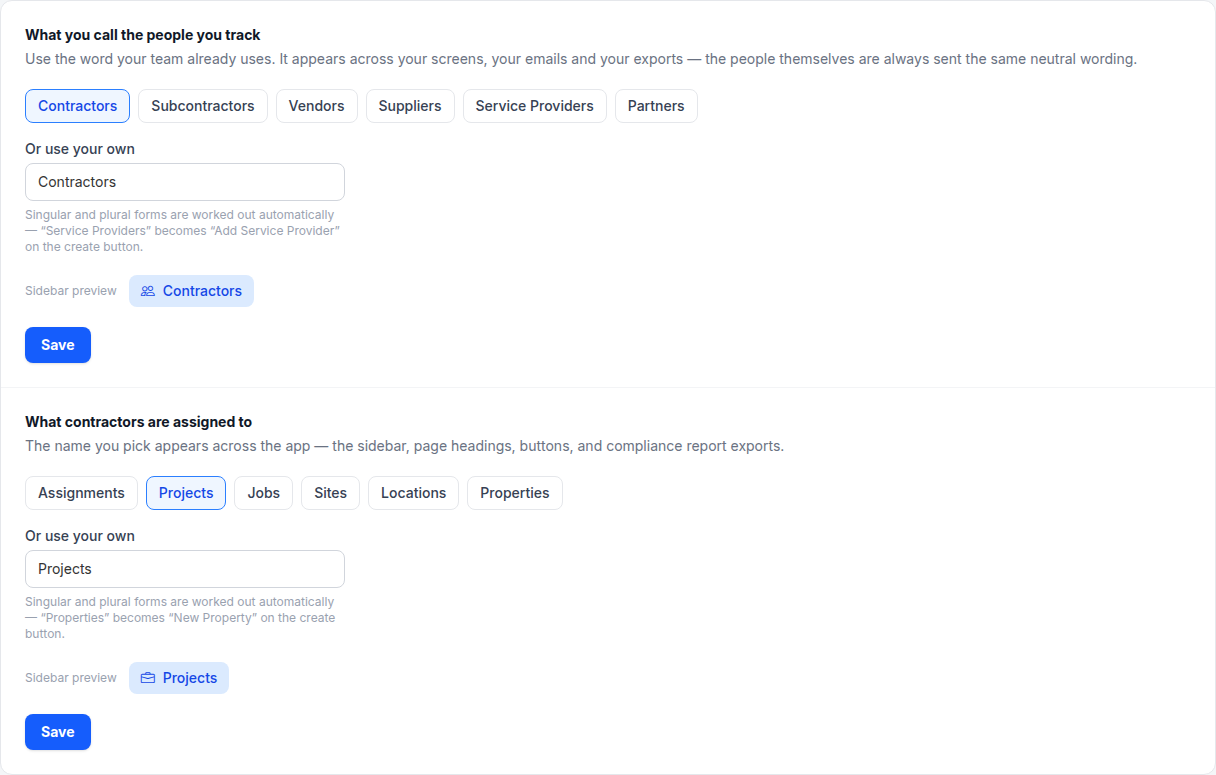Save the people naming section
This screenshot has width=1216, height=775.
point(58,345)
